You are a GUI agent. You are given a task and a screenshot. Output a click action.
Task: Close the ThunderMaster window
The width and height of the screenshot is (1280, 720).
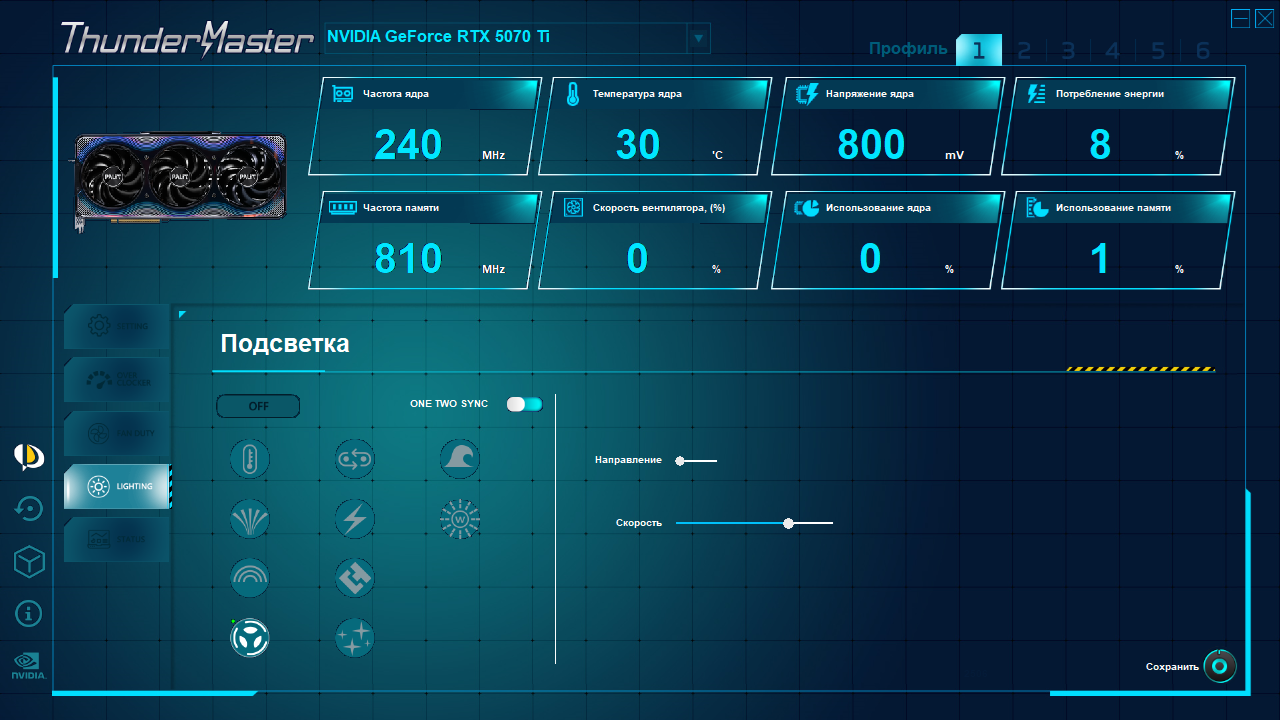pyautogui.click(x=1264, y=18)
